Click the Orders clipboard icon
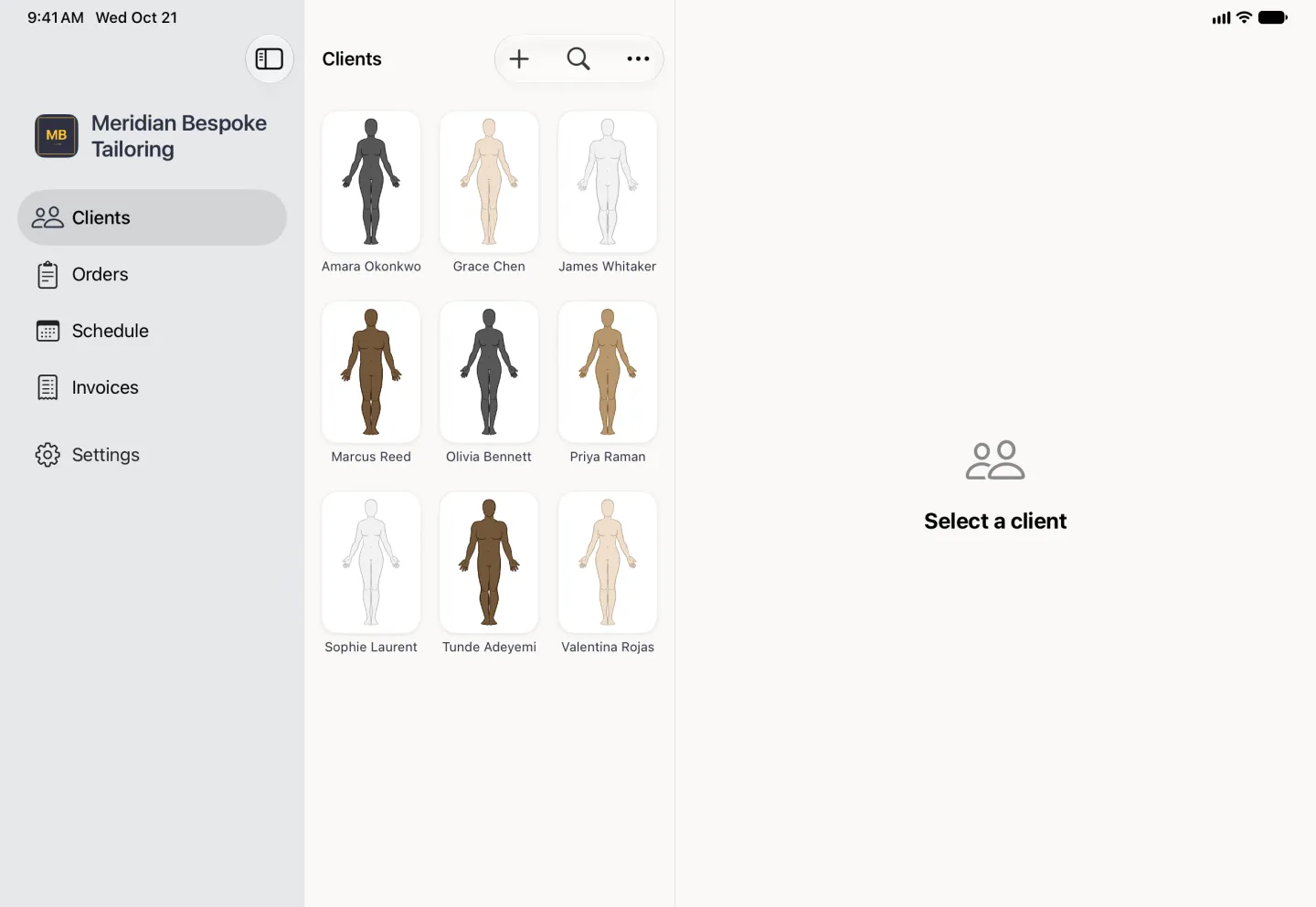This screenshot has width=1316, height=907. click(48, 275)
